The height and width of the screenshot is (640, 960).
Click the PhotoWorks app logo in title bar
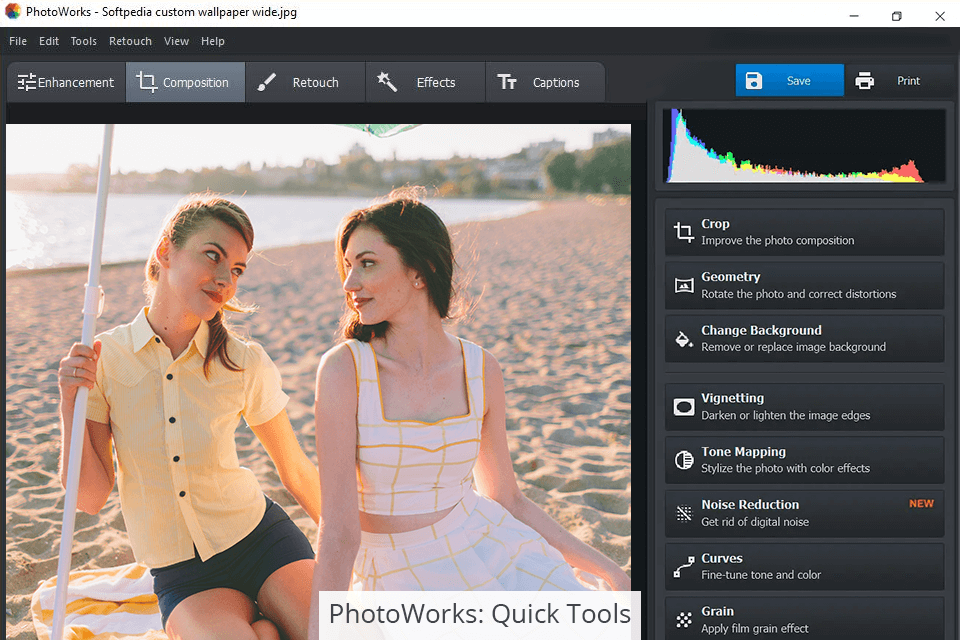point(12,12)
